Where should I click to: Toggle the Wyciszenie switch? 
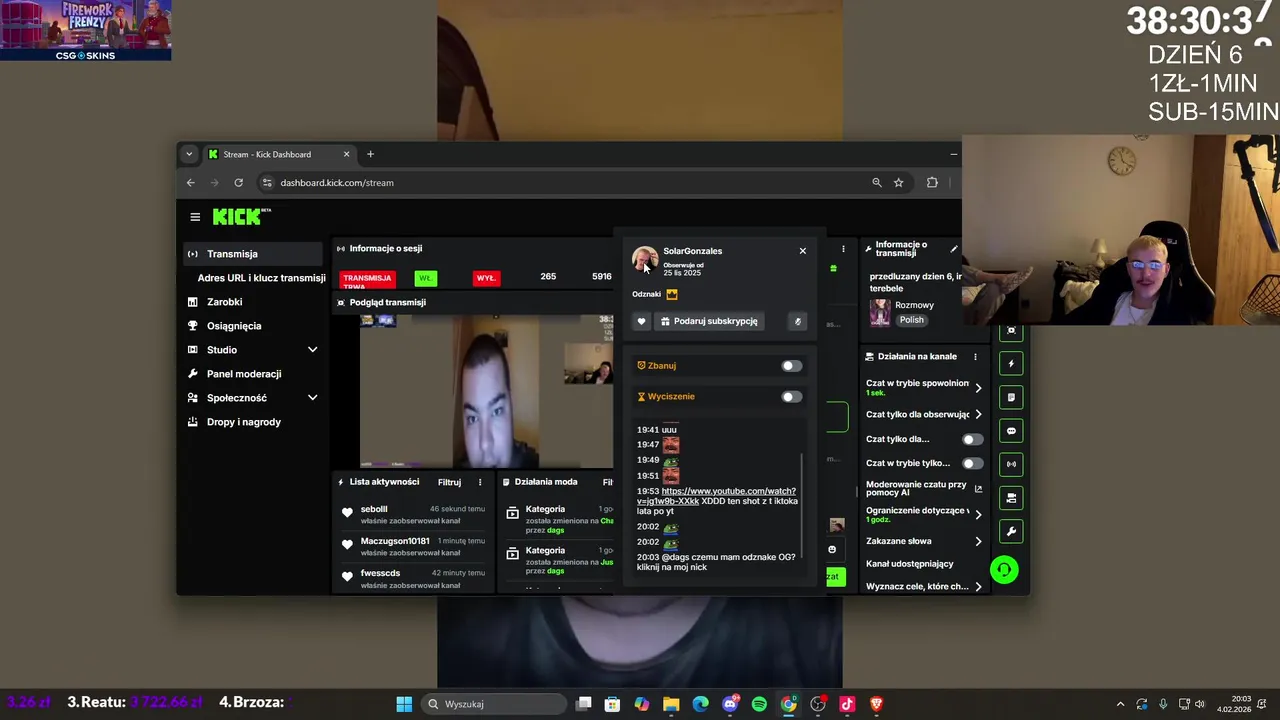click(791, 397)
